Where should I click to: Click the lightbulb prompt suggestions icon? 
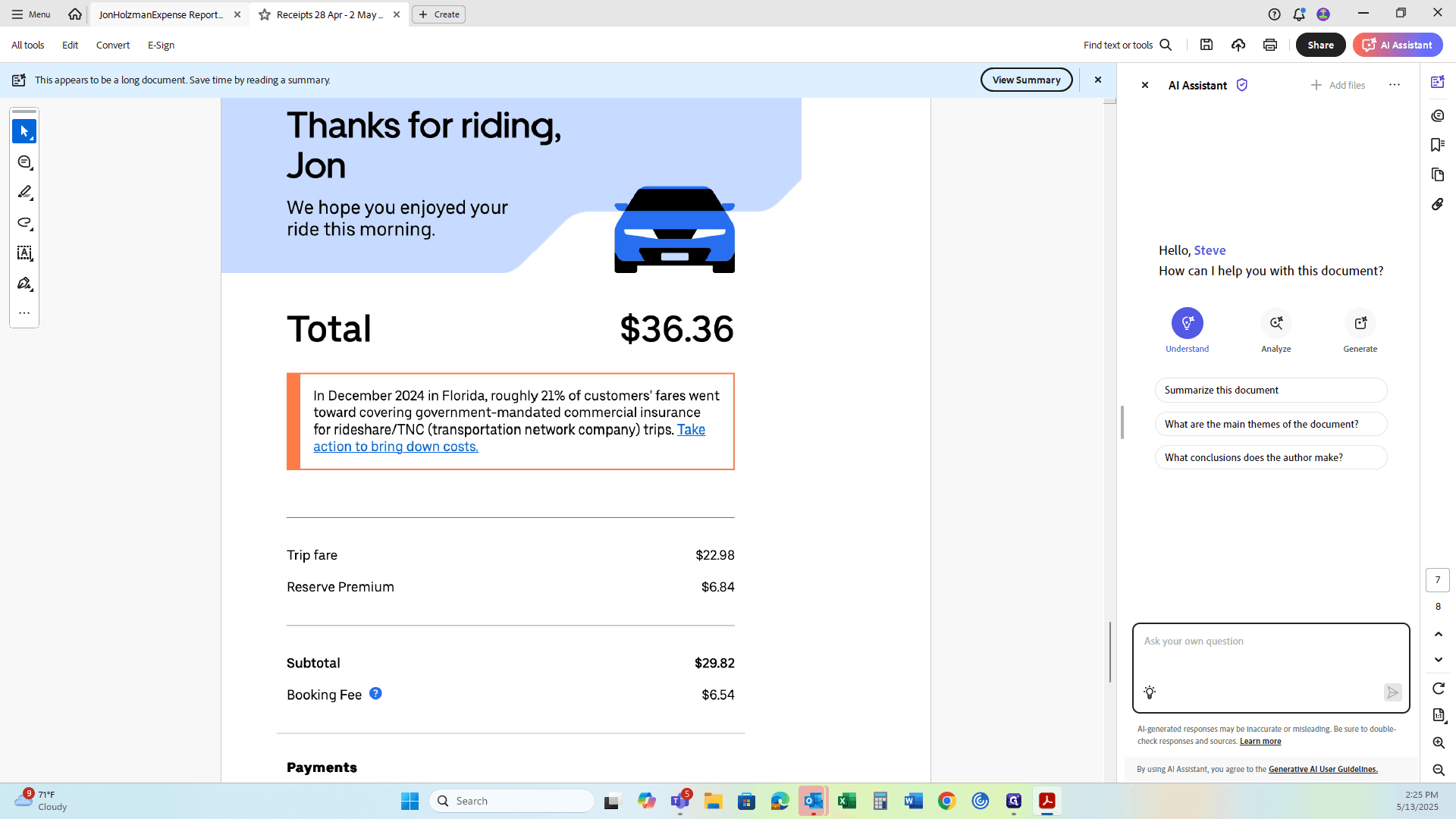point(1150,692)
